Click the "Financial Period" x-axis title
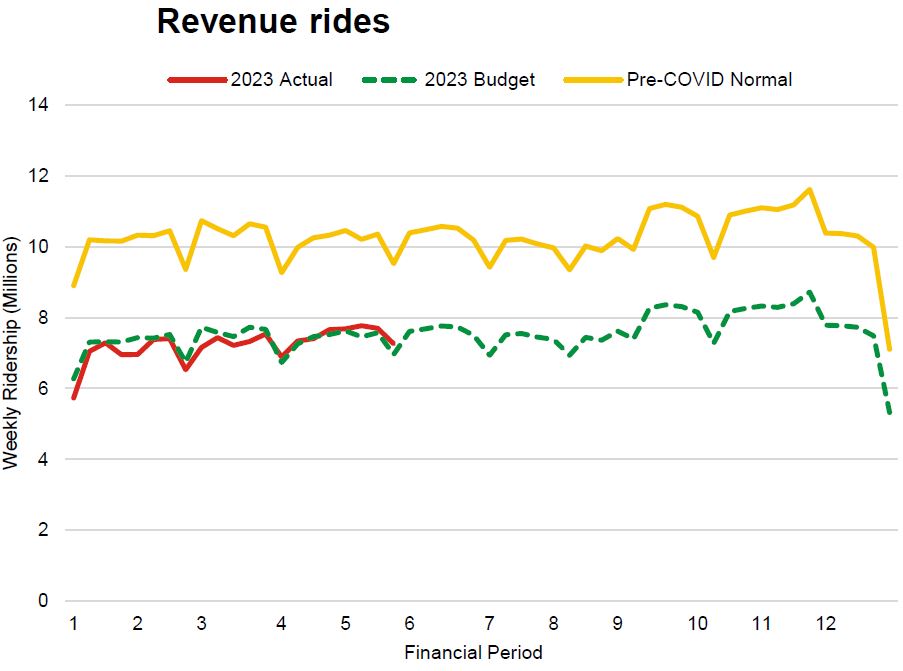Screen dimensions: 903x671 click(473, 653)
